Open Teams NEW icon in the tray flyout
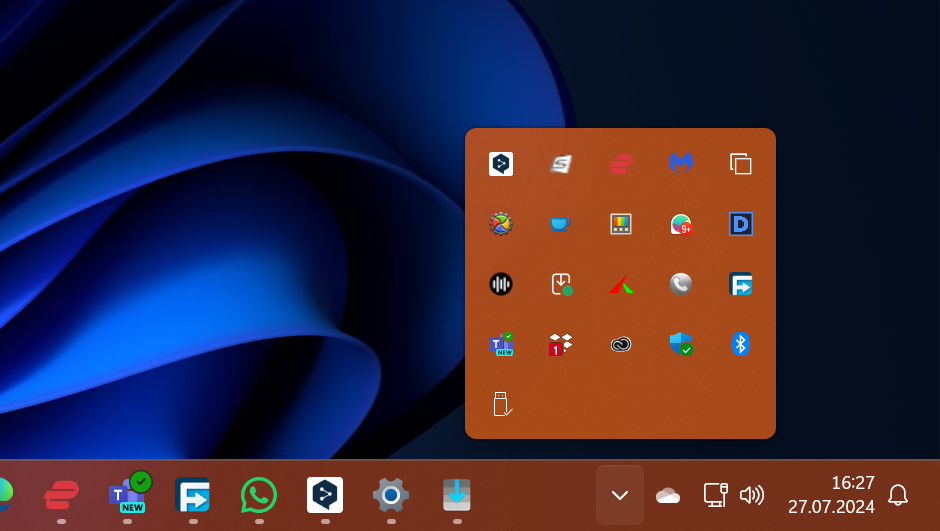The image size is (940, 531). tap(501, 344)
